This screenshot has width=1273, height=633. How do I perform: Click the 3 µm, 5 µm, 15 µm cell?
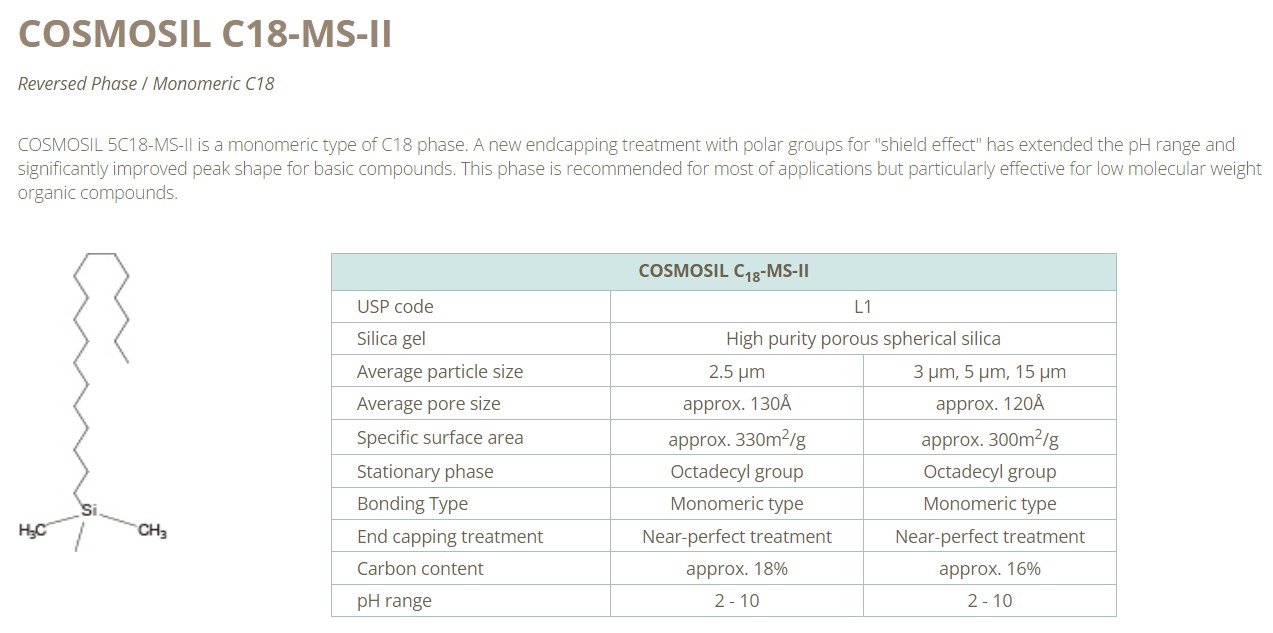990,372
